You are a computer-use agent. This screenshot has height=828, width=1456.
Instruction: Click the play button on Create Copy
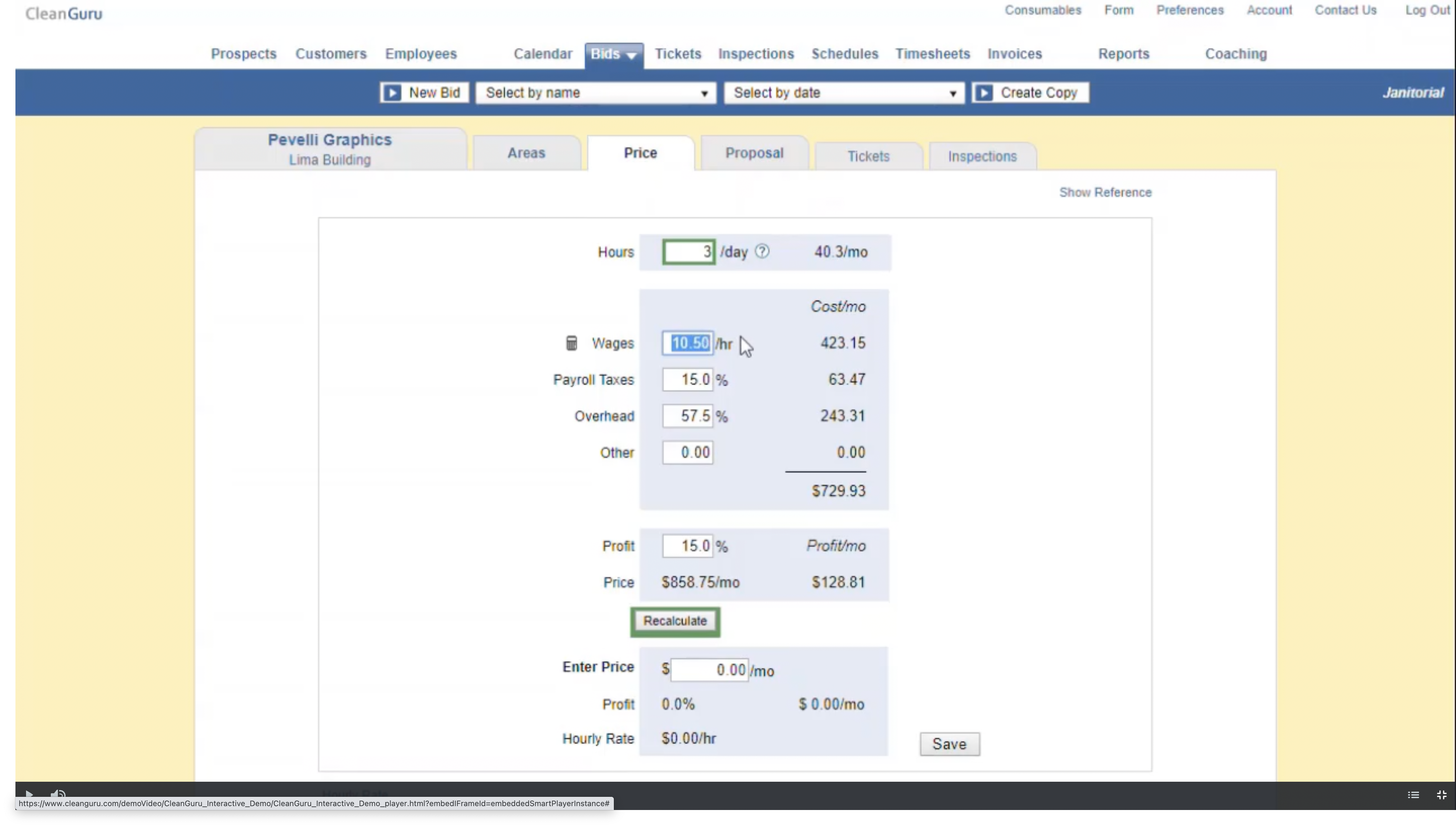(984, 92)
